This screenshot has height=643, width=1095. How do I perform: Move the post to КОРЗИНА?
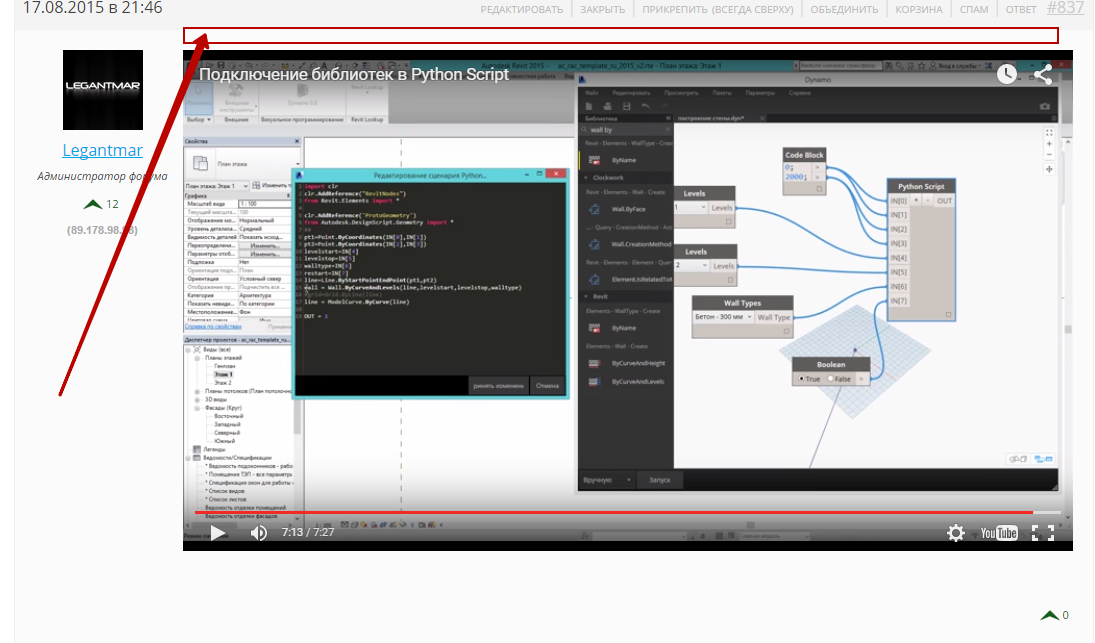click(919, 9)
